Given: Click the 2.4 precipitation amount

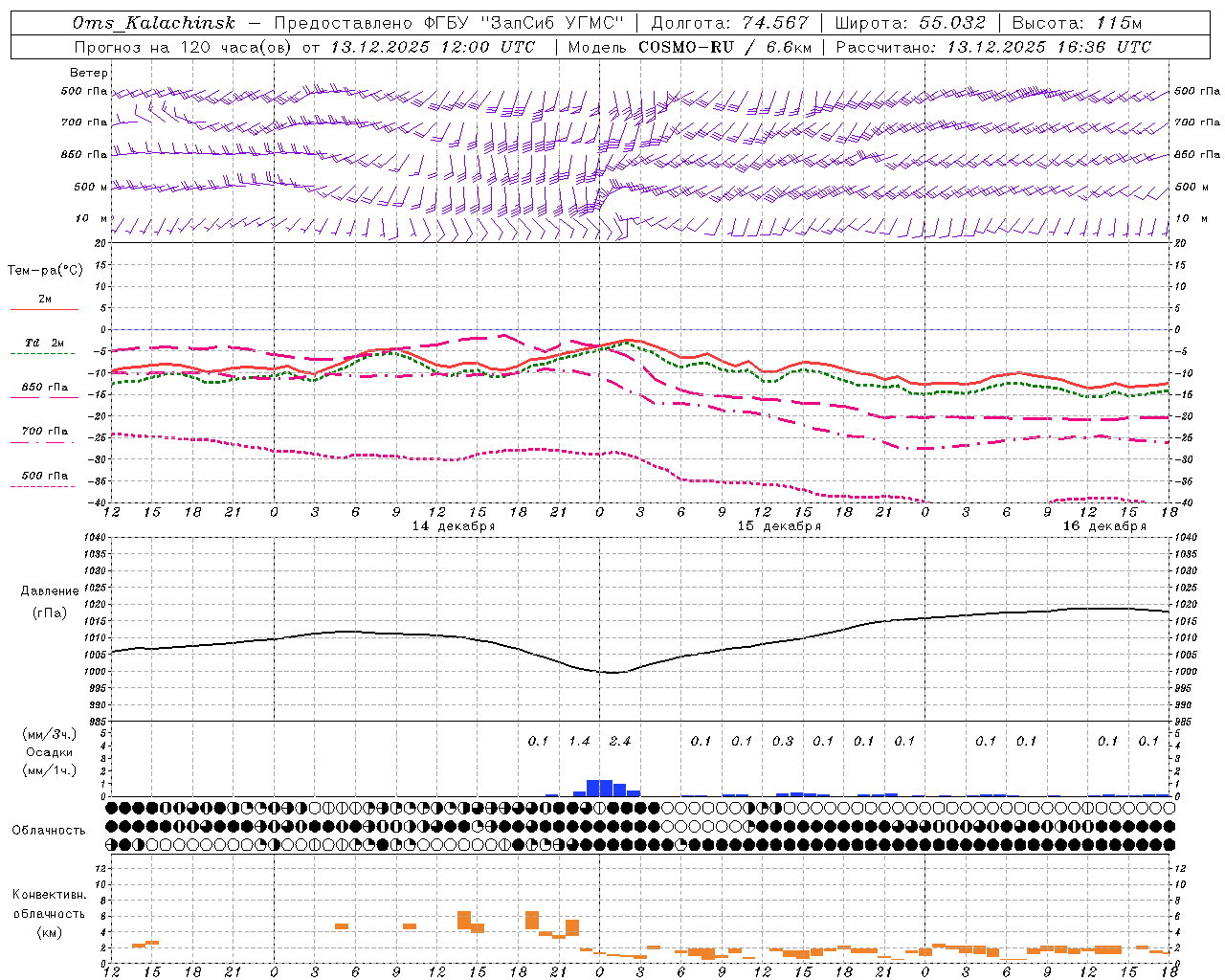Looking at the screenshot, I should 620,741.
